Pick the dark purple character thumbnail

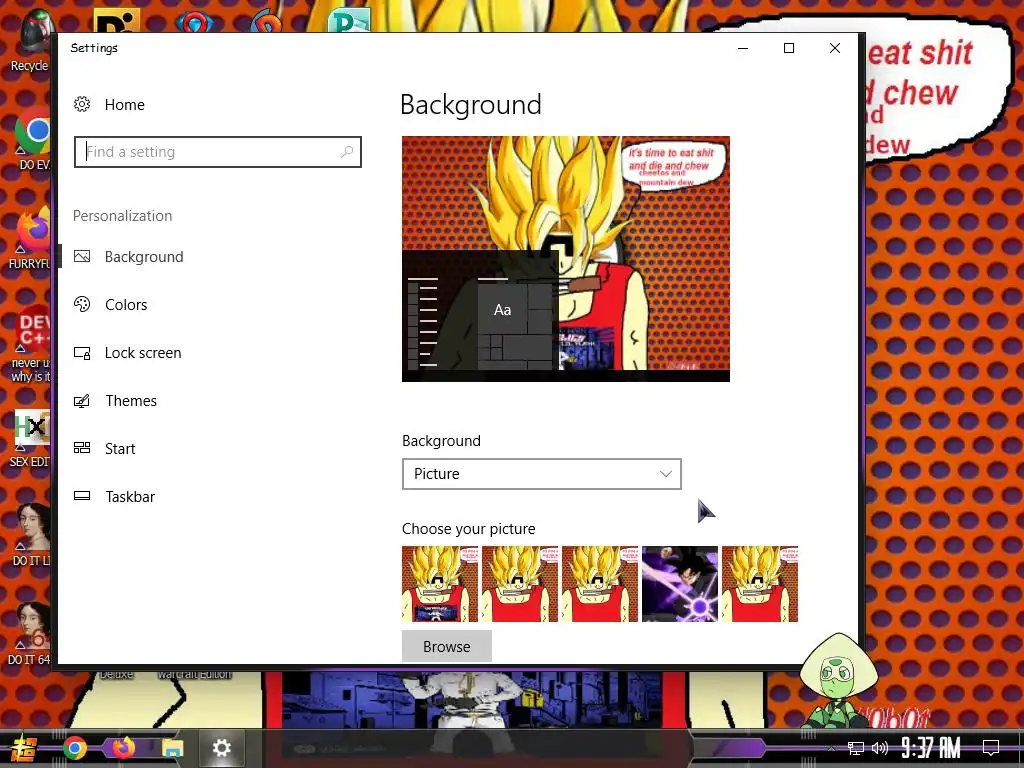coord(680,584)
